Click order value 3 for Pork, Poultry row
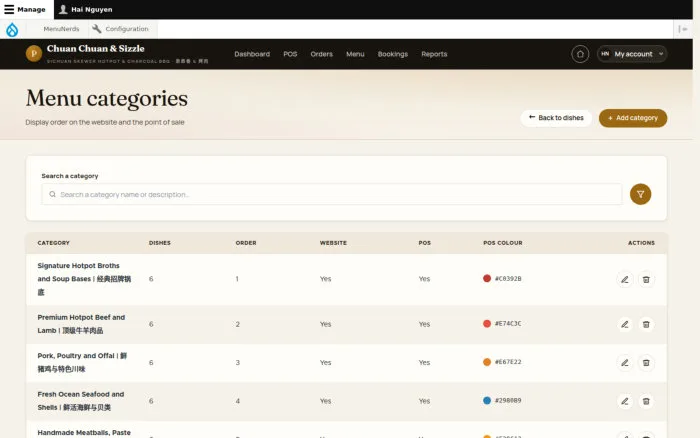This screenshot has height=438, width=700. (238, 363)
